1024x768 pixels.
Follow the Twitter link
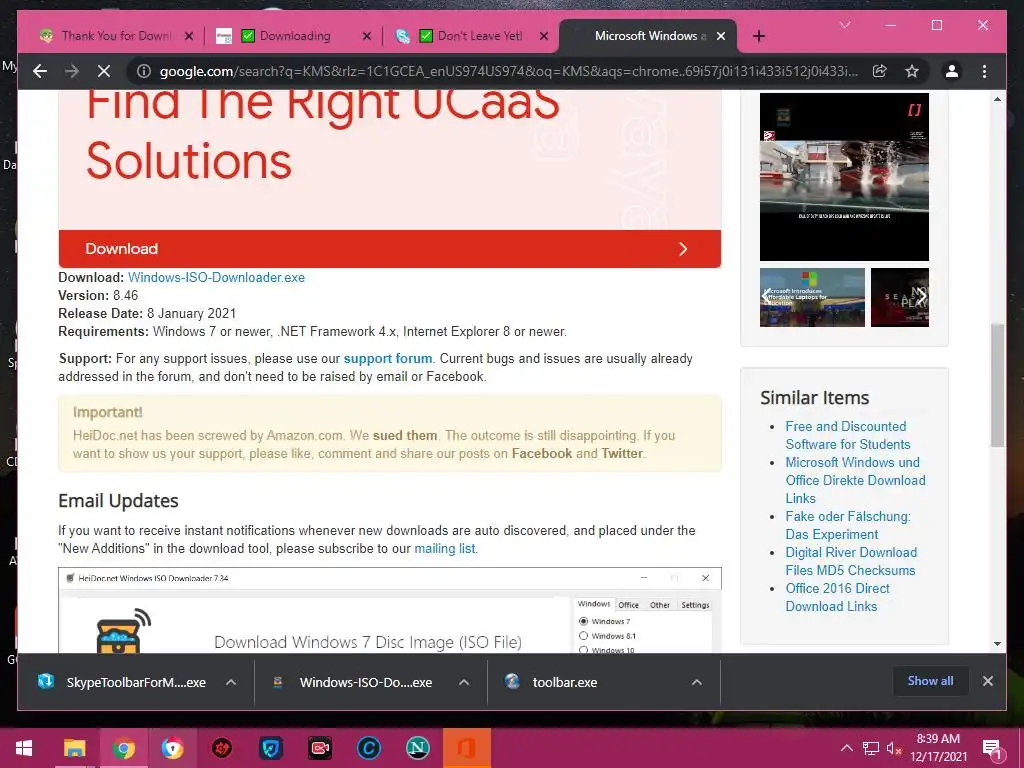(622, 453)
